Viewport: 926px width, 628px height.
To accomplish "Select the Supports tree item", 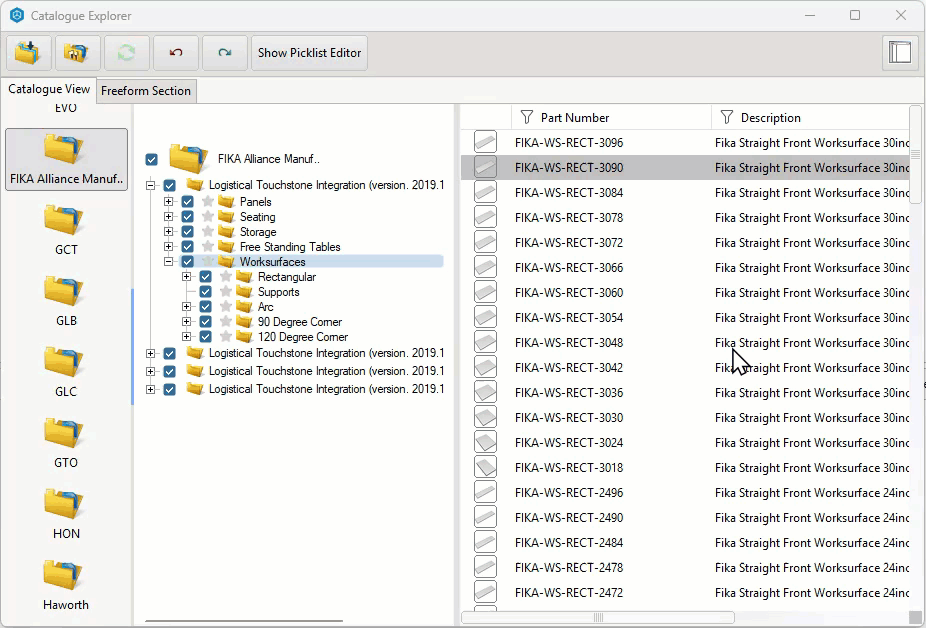I will point(279,292).
